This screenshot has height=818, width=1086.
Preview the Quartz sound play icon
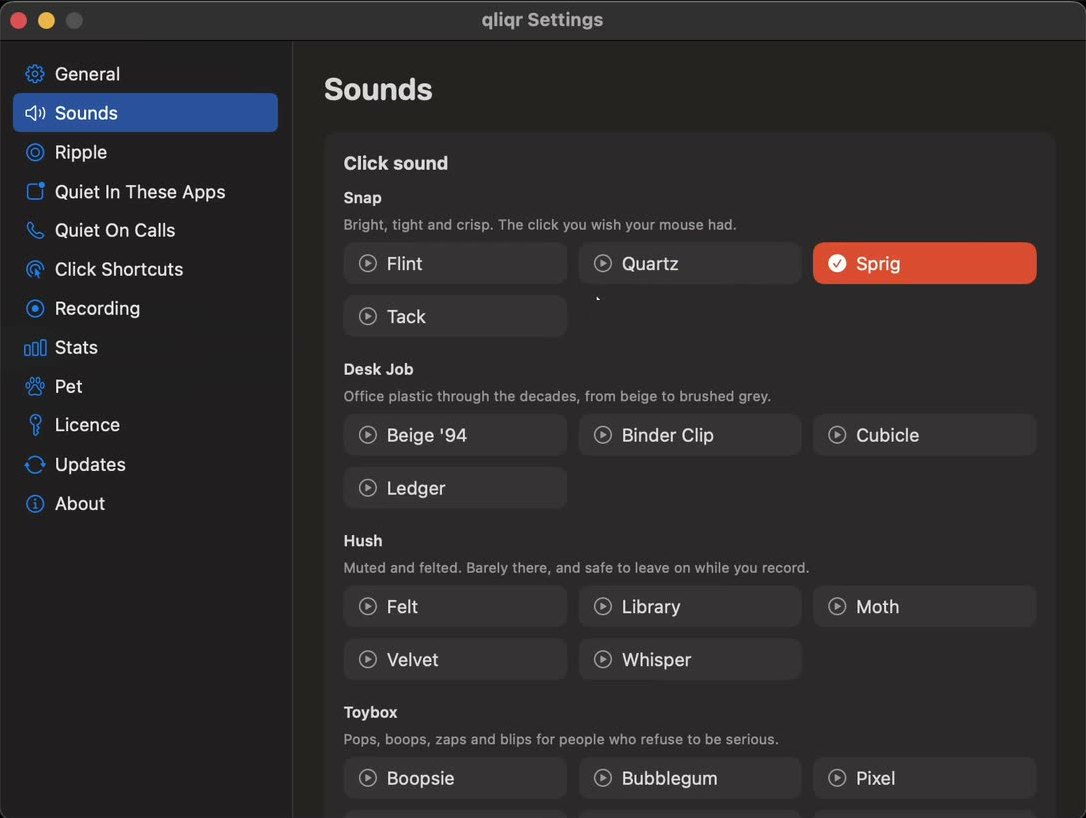pyautogui.click(x=603, y=263)
